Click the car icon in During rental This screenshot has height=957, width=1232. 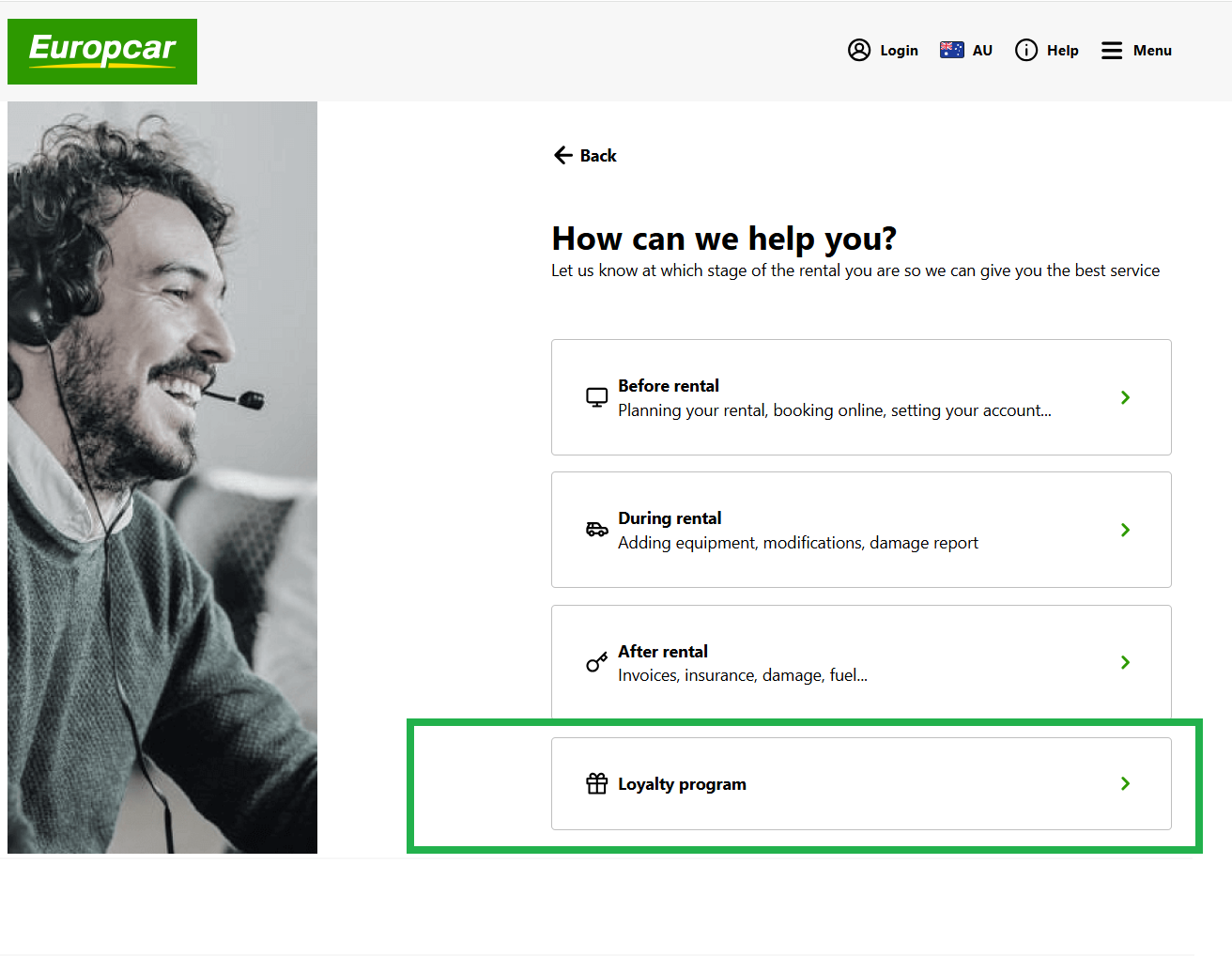click(x=596, y=530)
